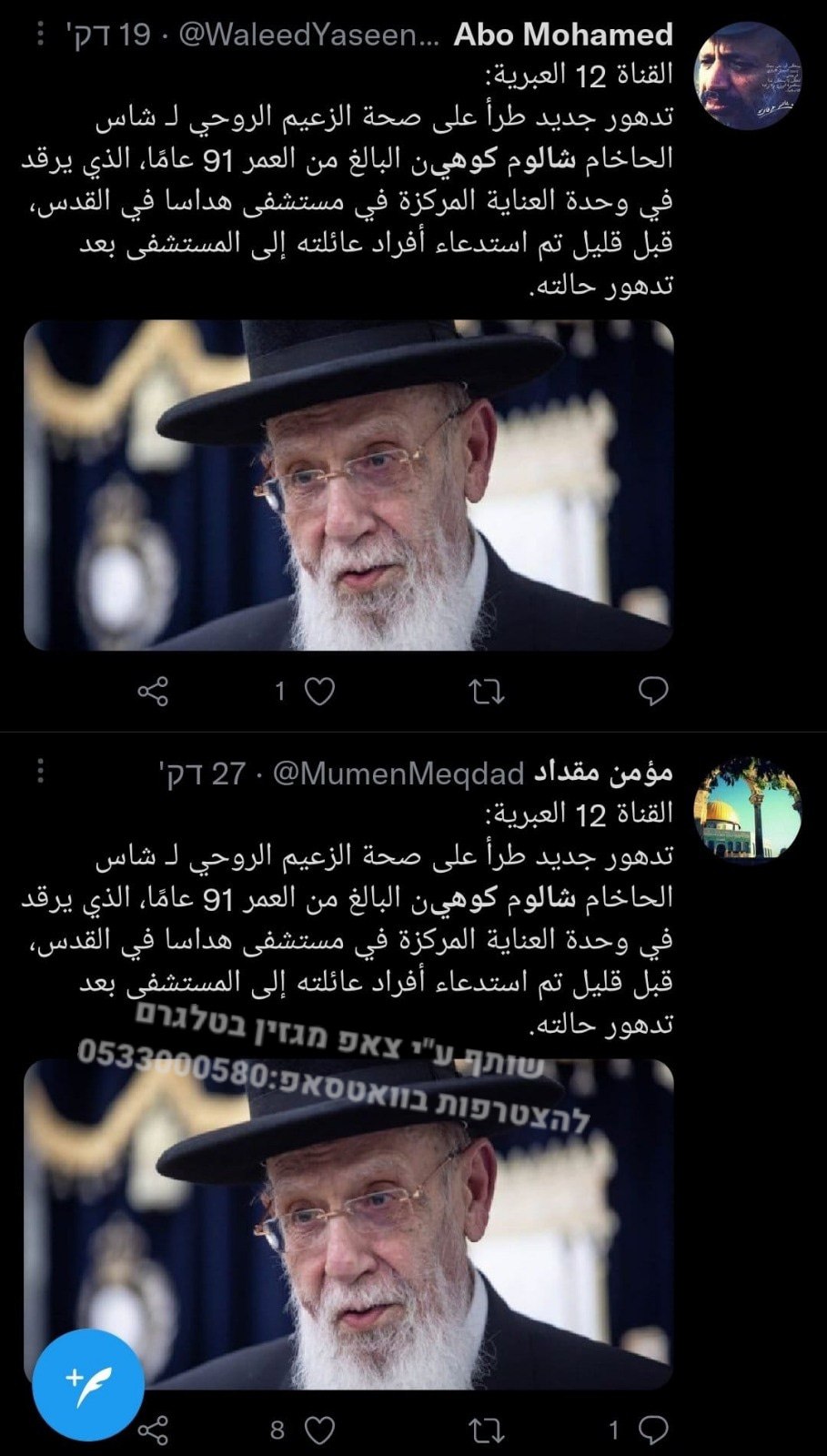The width and height of the screenshot is (827, 1456).
Task: Tap the reply icon on MumenMeqdad's tweet
Action: [x=653, y=1430]
